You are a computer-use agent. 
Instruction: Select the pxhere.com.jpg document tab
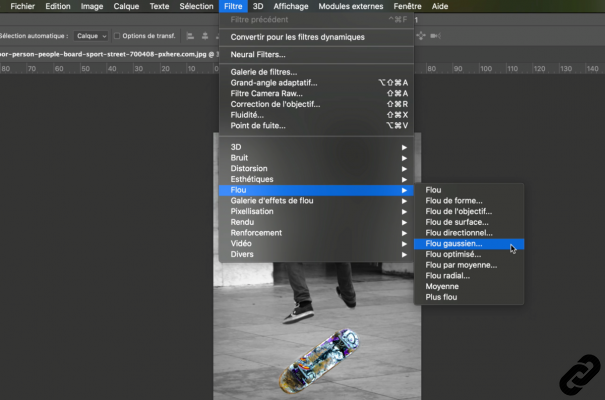tap(108, 54)
